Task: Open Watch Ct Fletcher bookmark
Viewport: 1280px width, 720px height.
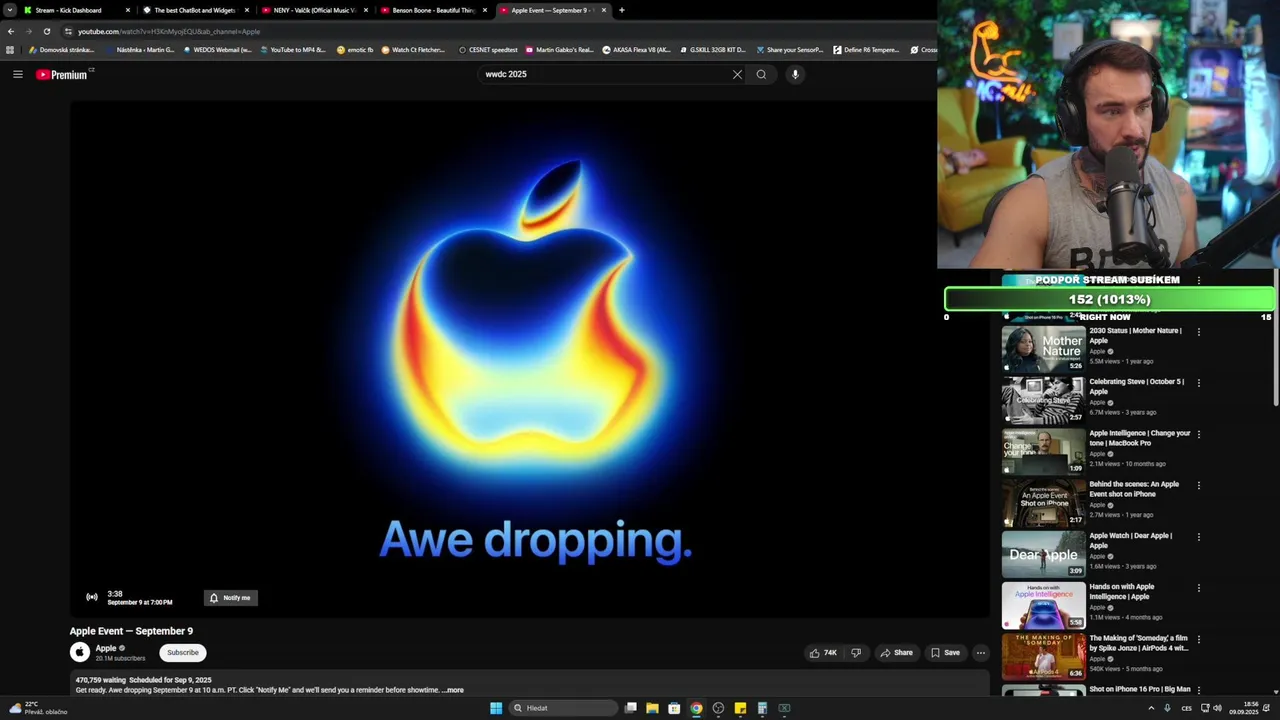Action: click(x=413, y=50)
